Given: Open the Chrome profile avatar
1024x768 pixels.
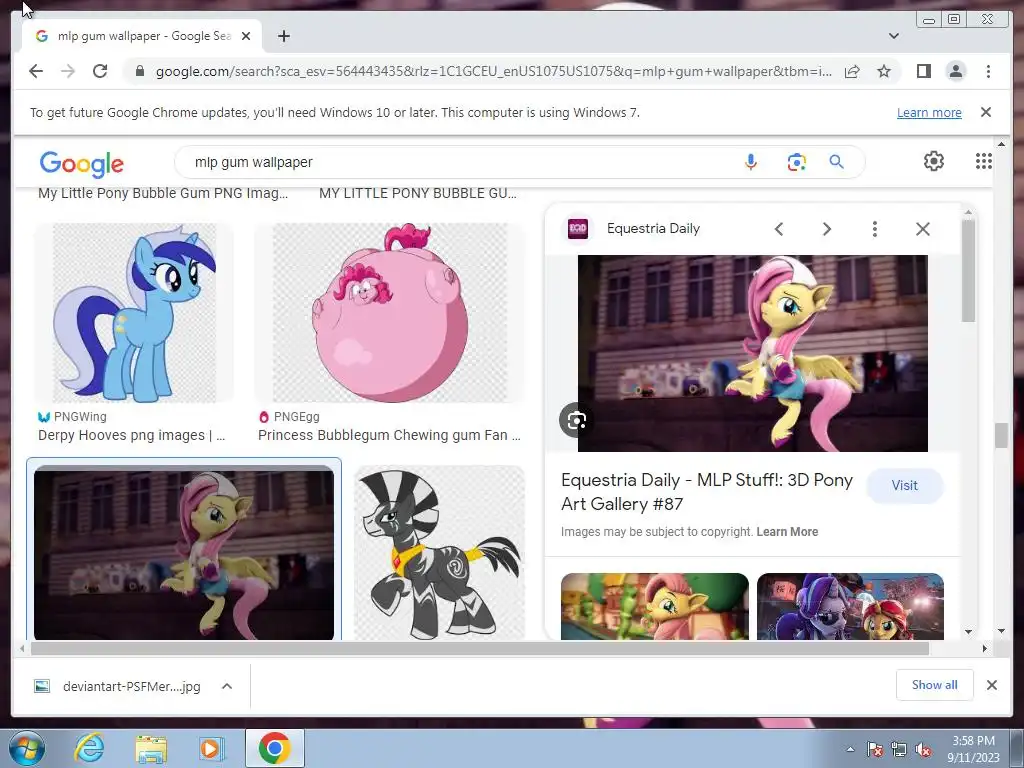Looking at the screenshot, I should [x=955, y=71].
